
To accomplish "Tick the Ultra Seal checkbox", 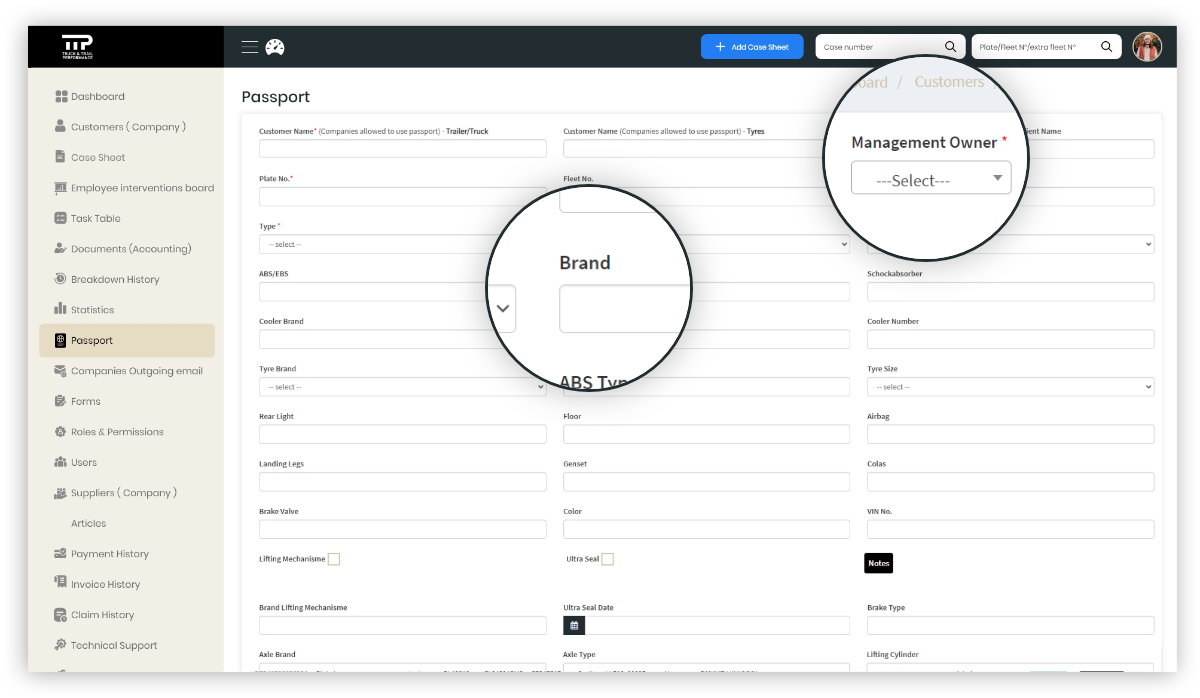I will (607, 559).
